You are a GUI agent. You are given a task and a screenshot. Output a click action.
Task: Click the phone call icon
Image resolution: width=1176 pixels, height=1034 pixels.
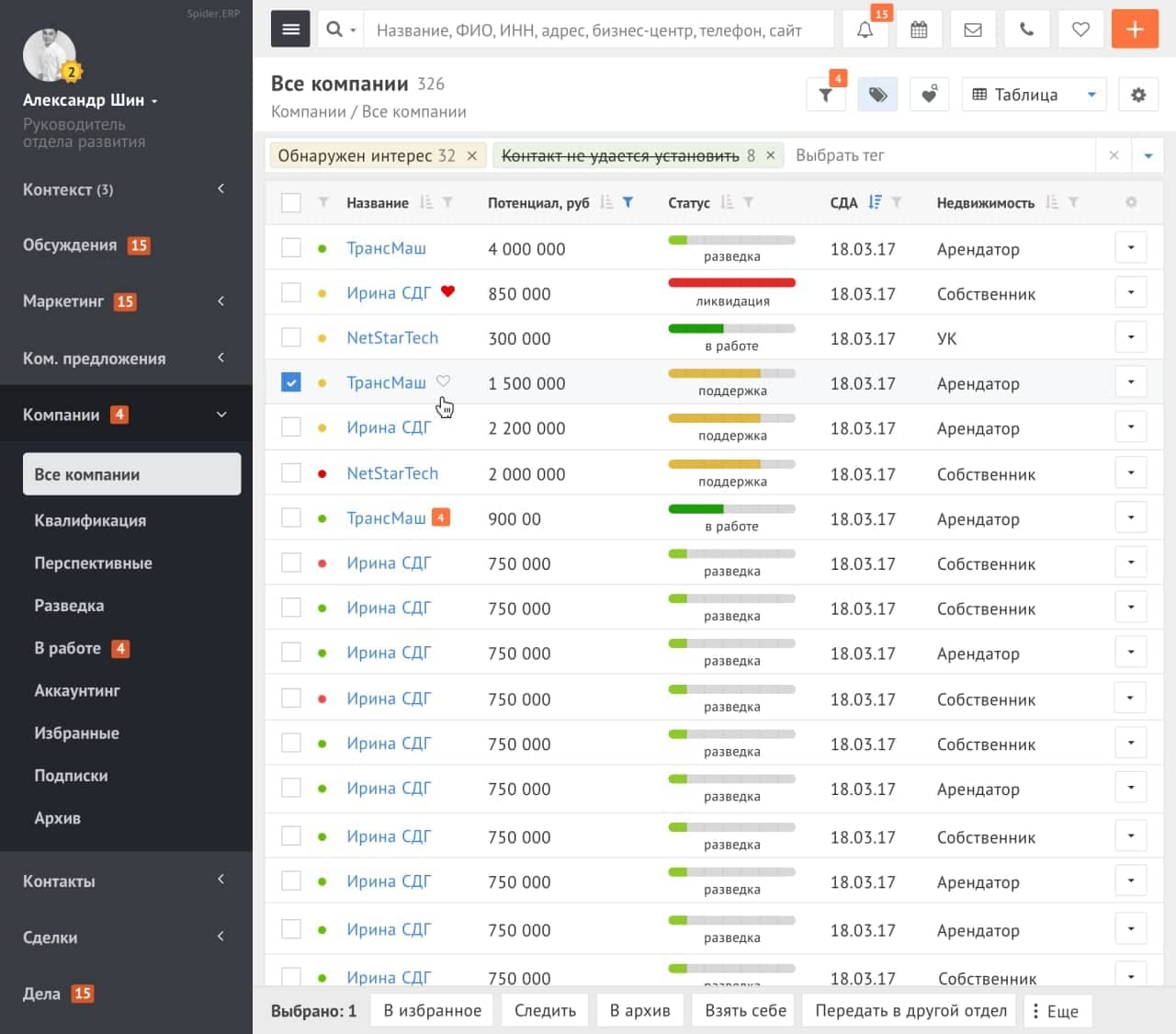click(x=1027, y=30)
